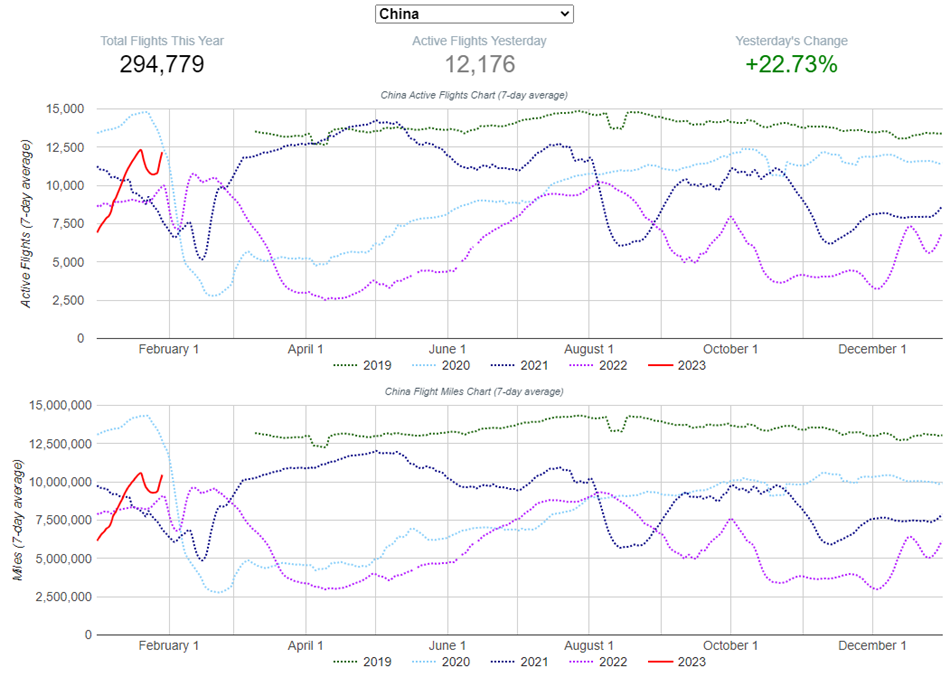
Task: Click the Yesterday's Change label
Action: point(790,41)
